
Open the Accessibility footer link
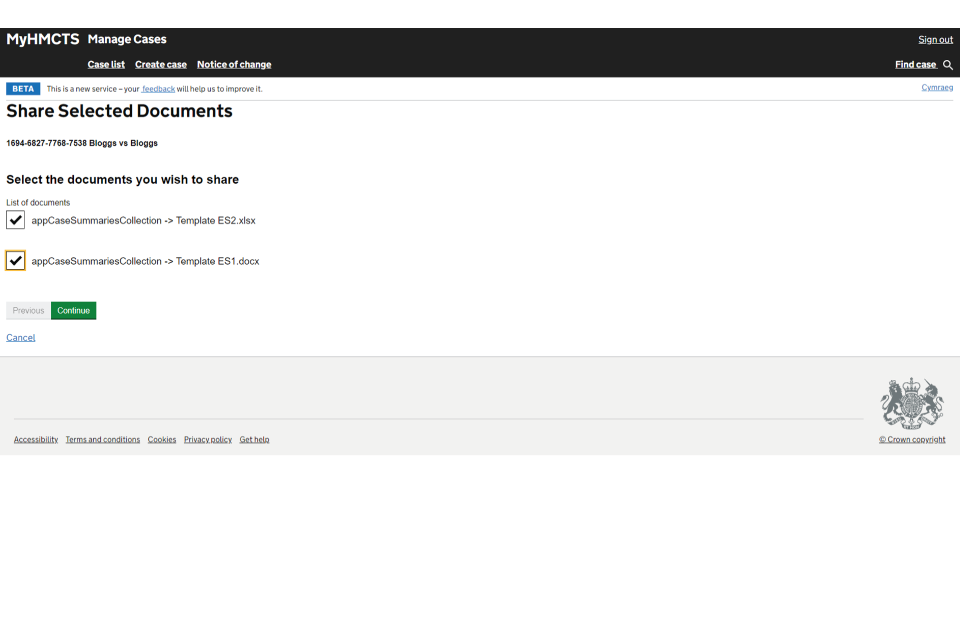pos(36,440)
